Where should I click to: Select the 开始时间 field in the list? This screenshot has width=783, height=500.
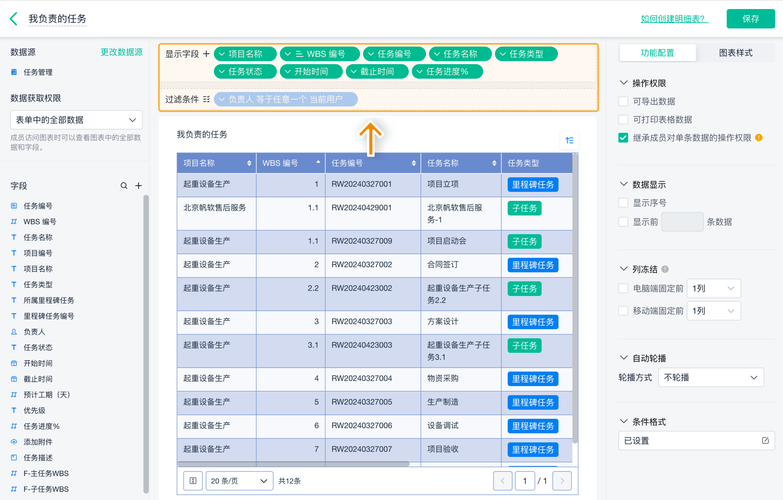point(37,363)
